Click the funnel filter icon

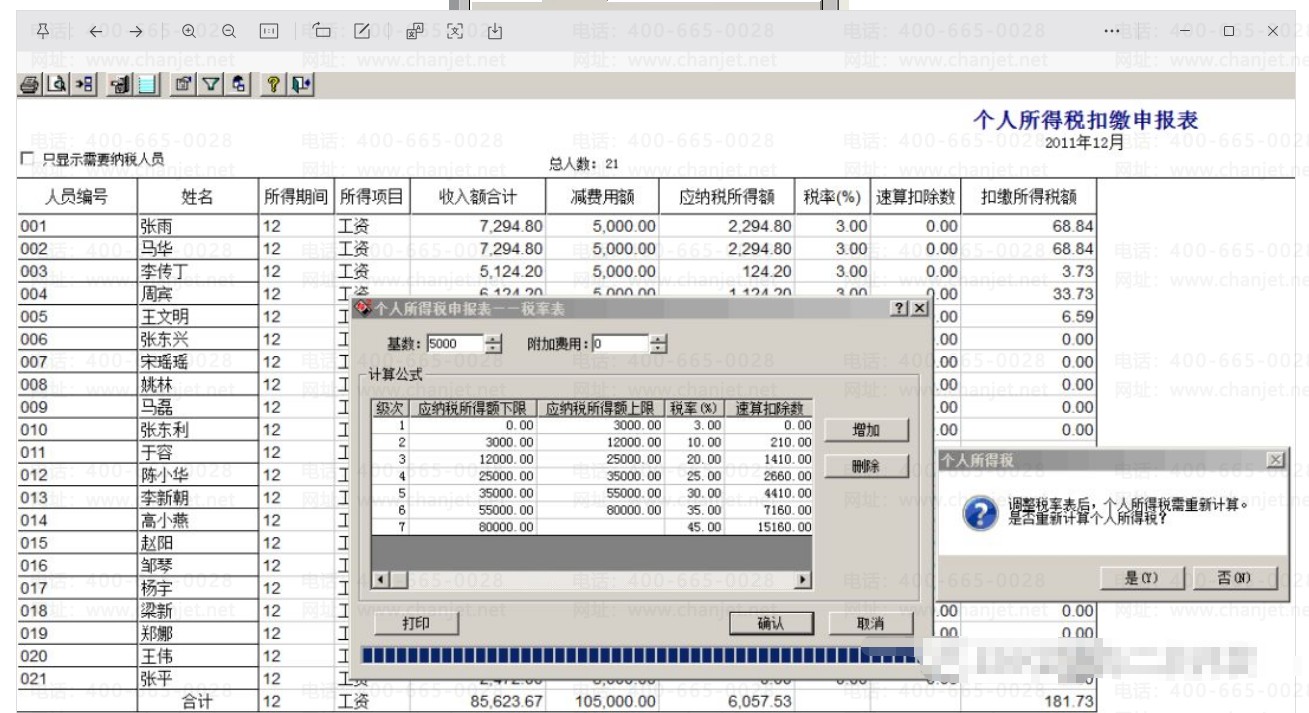[211, 85]
